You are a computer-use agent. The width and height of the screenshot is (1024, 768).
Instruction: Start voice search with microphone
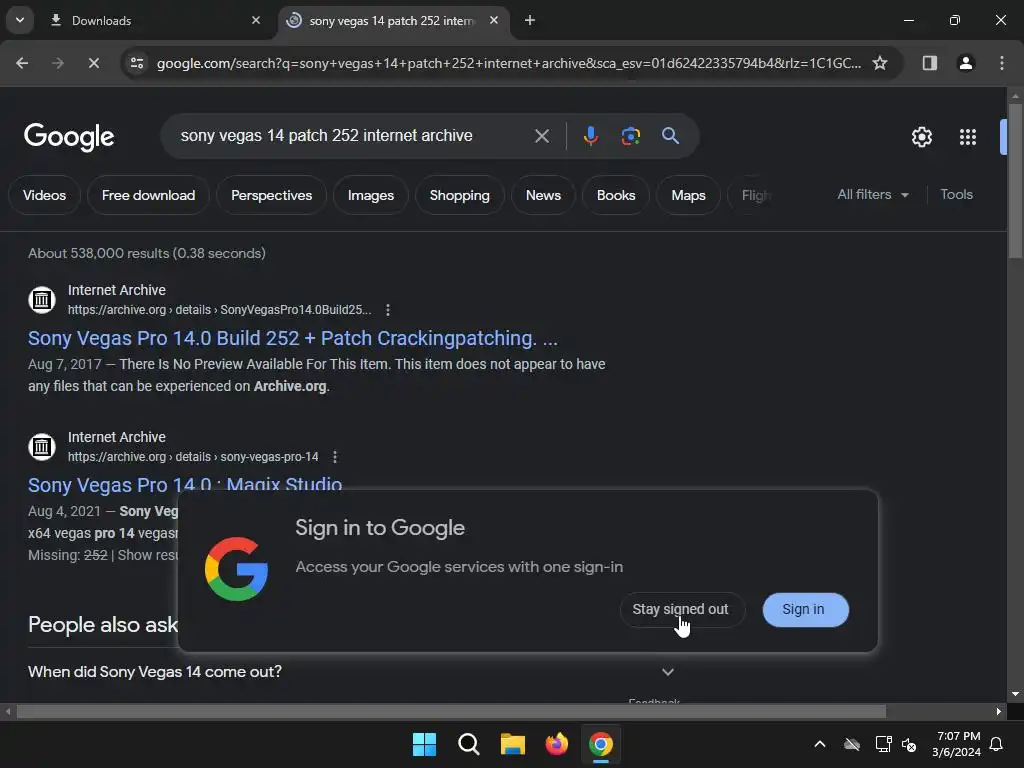(x=590, y=136)
